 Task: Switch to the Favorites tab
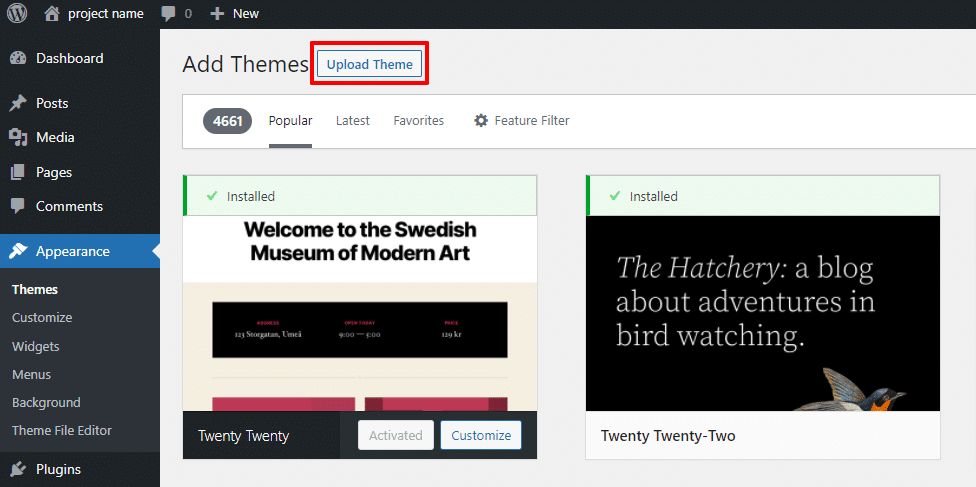[419, 121]
